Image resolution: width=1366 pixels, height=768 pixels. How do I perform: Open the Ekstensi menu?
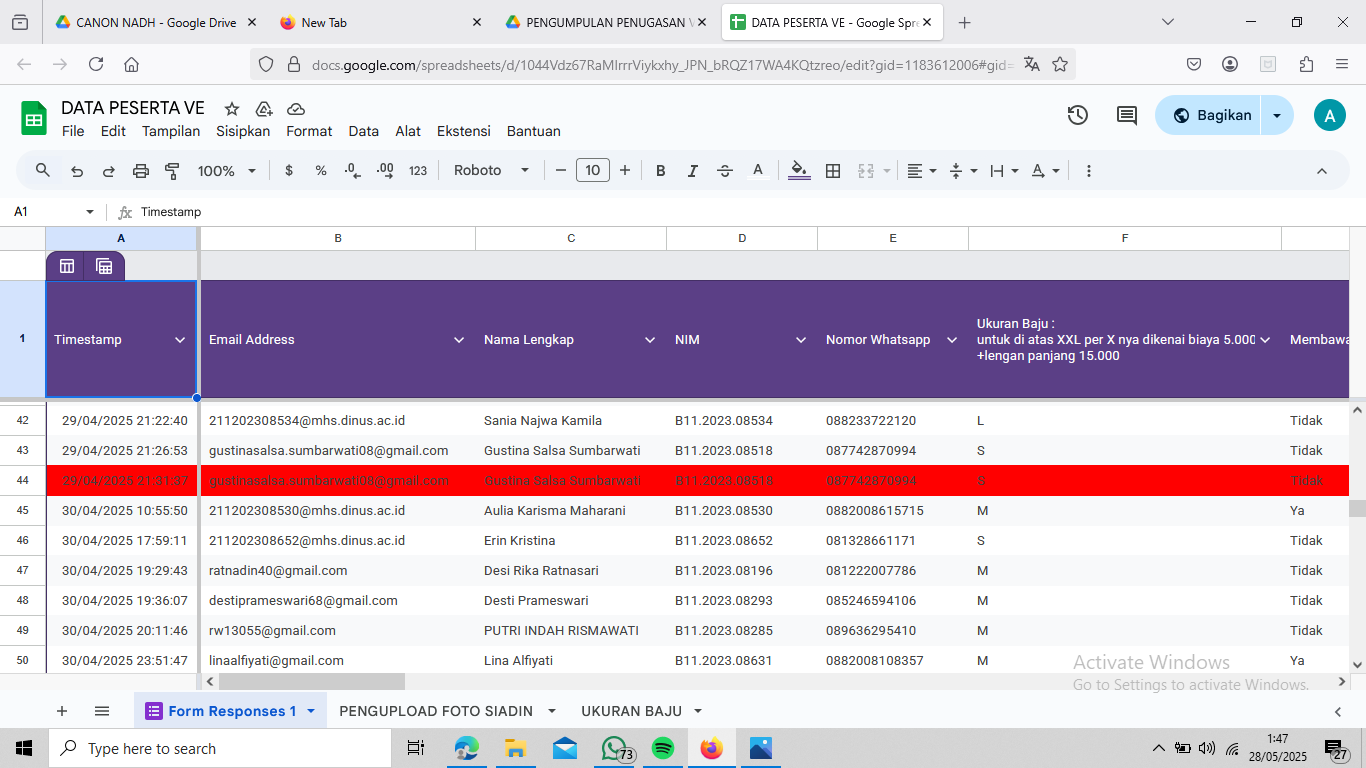(x=464, y=131)
